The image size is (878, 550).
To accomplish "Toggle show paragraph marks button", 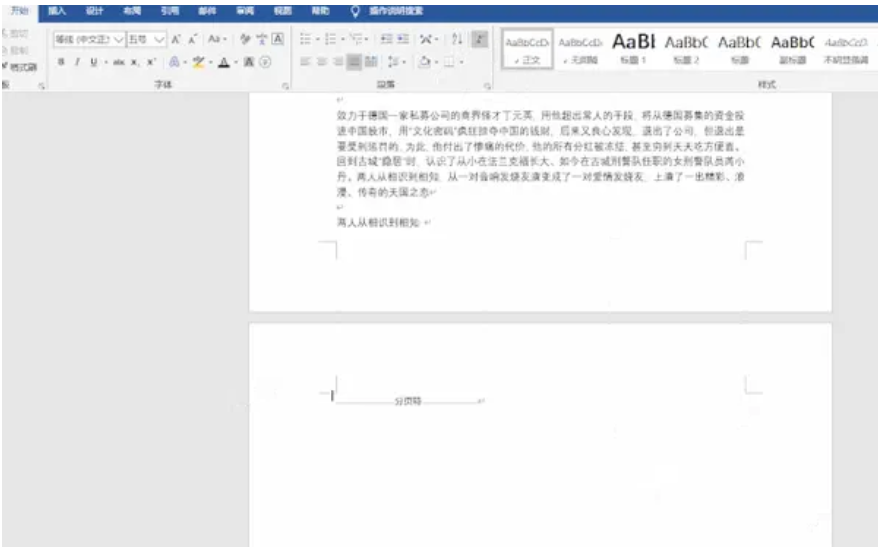I will (x=479, y=40).
